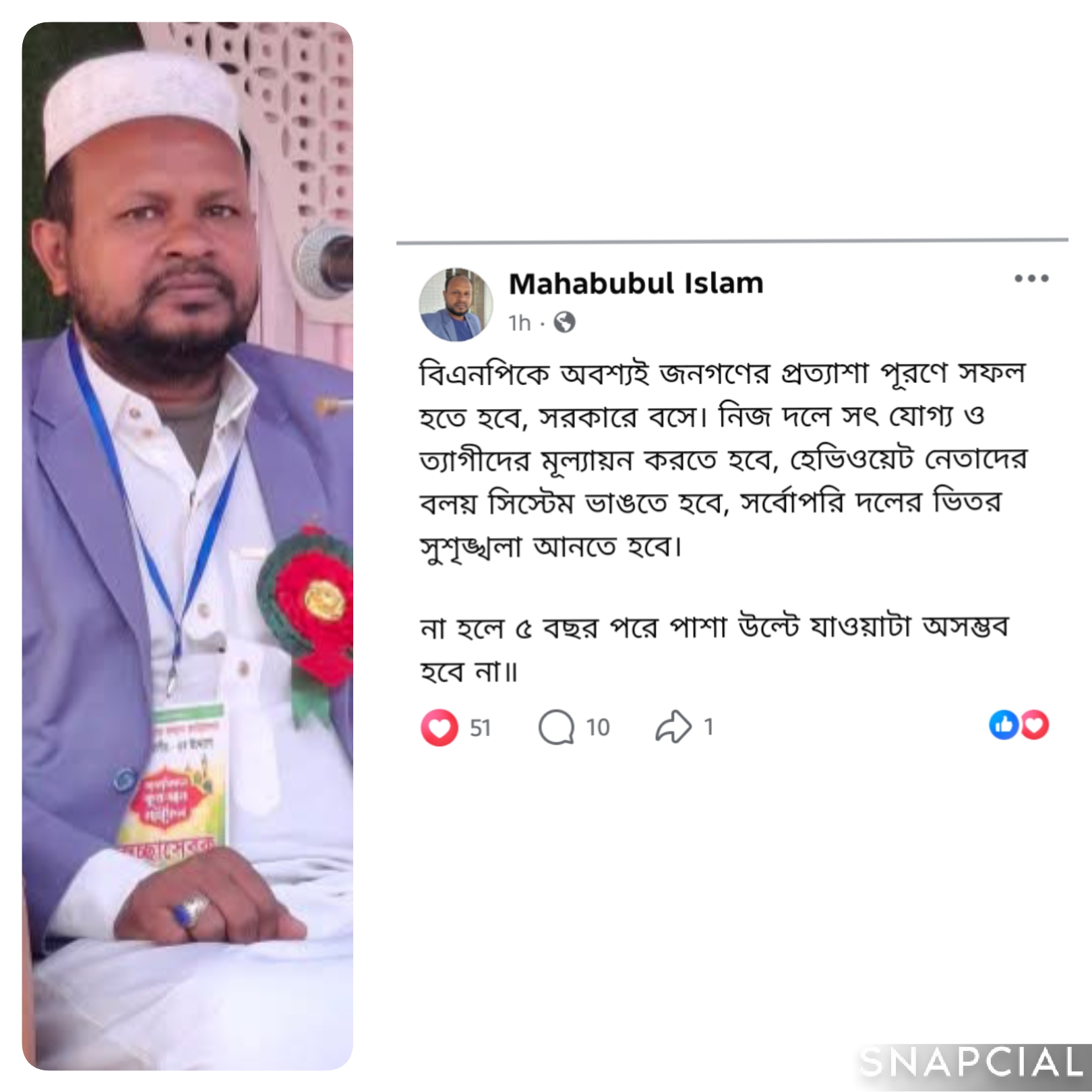The image size is (1092, 1092).
Task: Open comments via the speech bubble icon
Action: [x=556, y=727]
